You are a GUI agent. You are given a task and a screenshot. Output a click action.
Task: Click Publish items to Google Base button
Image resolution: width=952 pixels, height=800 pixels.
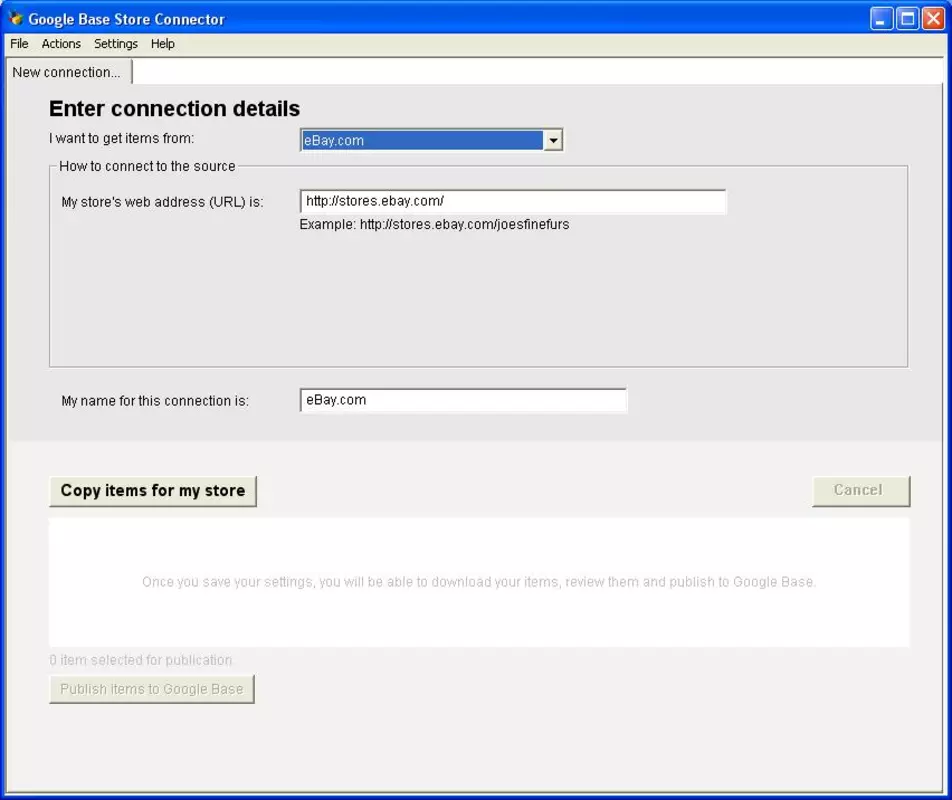pos(152,689)
